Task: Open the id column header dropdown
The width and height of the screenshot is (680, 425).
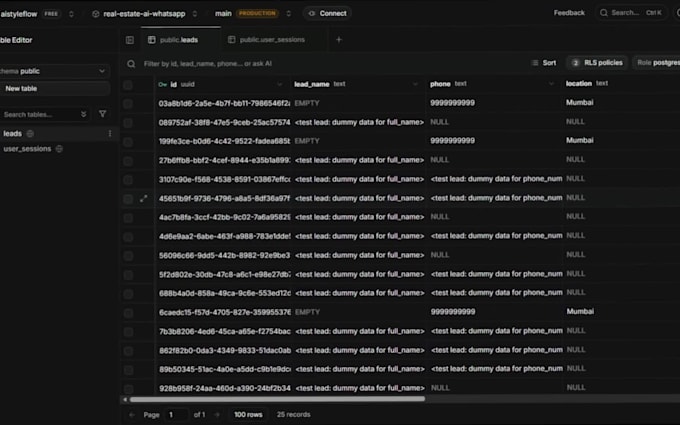Action: point(280,85)
